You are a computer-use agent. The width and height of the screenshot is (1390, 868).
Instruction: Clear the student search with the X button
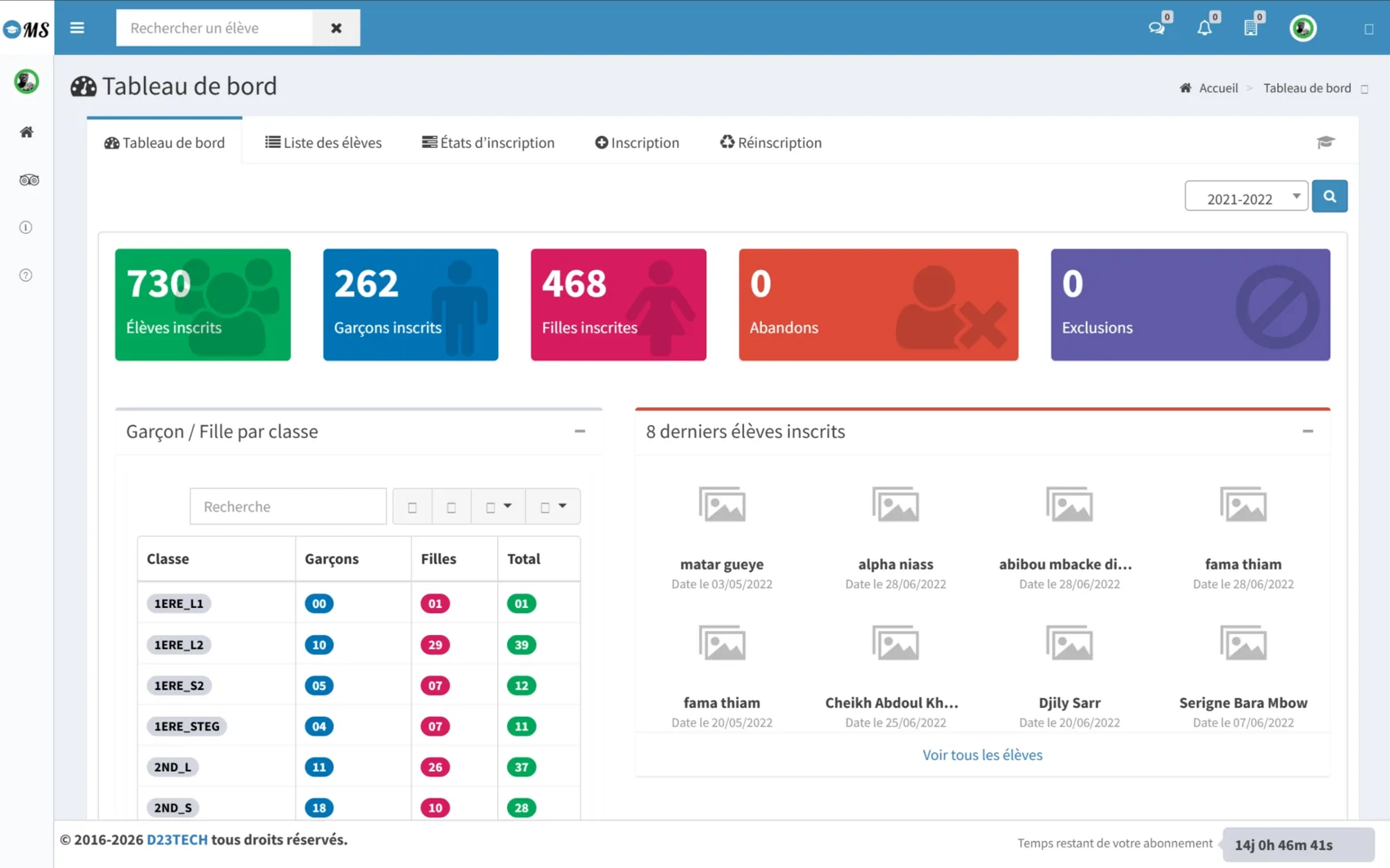click(x=336, y=28)
